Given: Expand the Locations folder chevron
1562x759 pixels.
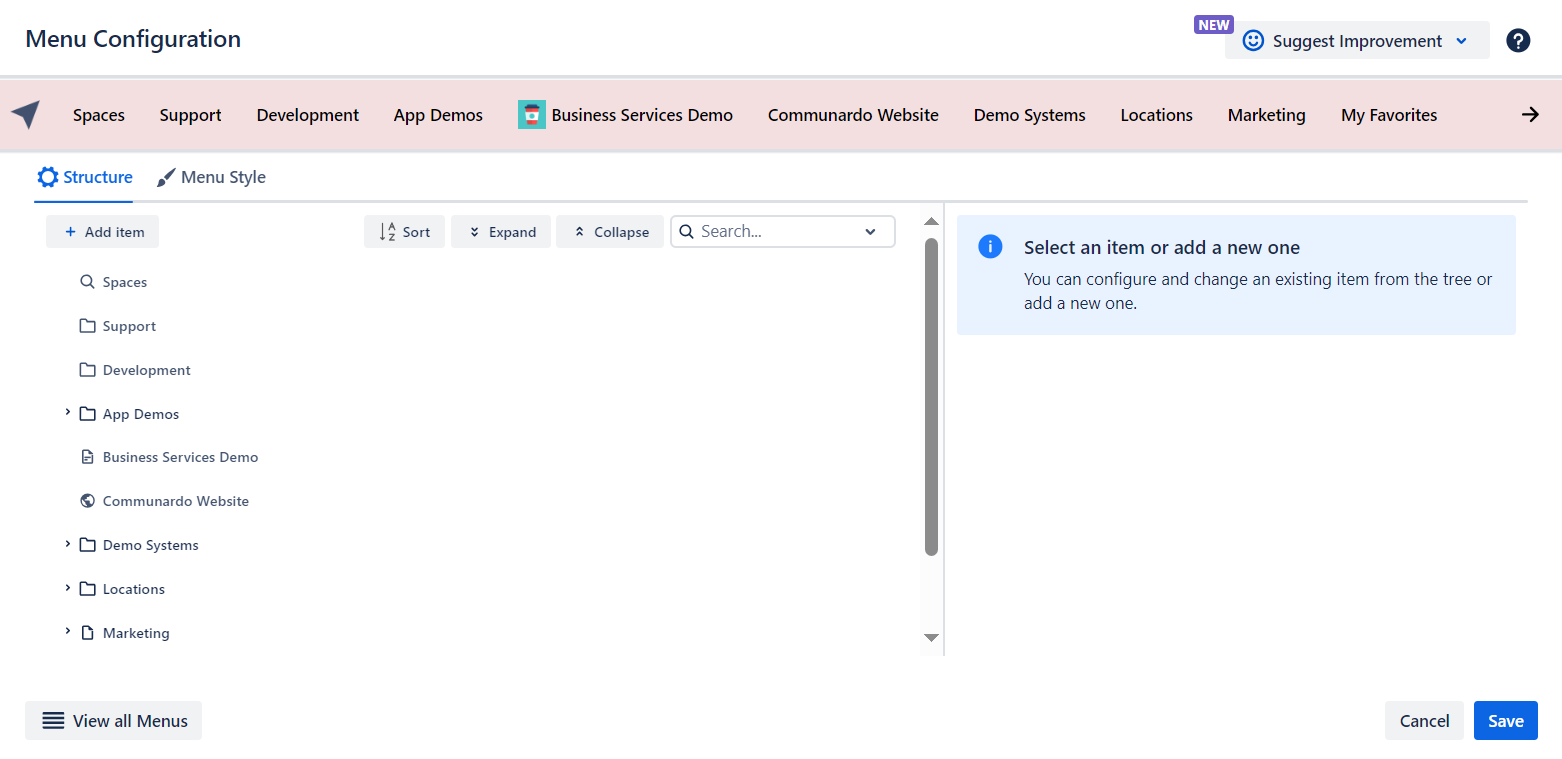Looking at the screenshot, I should [x=68, y=588].
